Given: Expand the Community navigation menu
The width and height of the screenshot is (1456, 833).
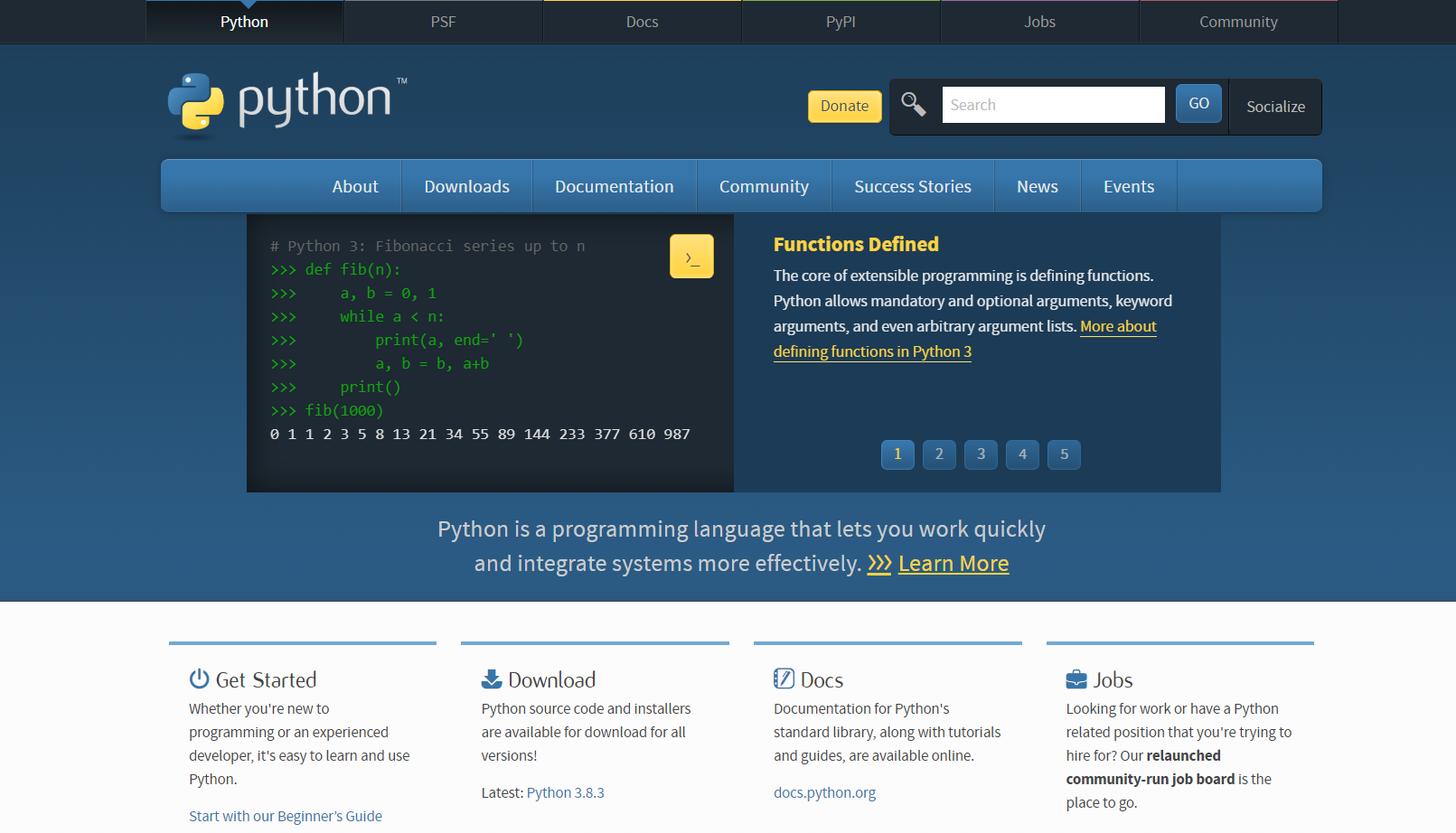Looking at the screenshot, I should pos(764,186).
